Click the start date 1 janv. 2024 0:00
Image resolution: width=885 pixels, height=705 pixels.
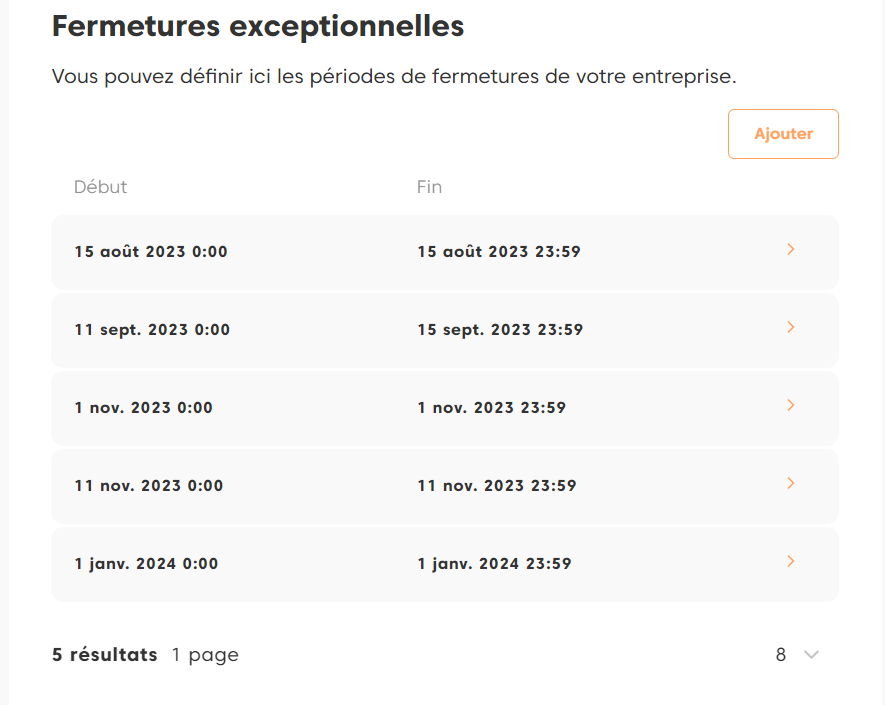pyautogui.click(x=146, y=564)
